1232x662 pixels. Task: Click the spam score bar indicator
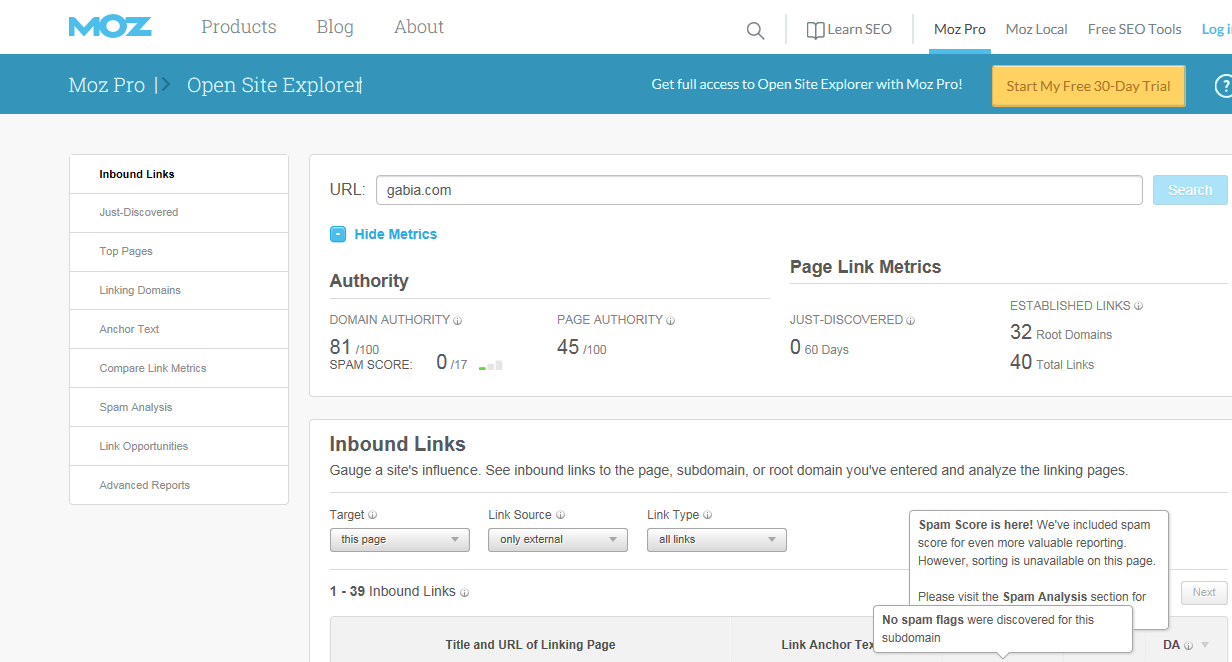[x=490, y=365]
